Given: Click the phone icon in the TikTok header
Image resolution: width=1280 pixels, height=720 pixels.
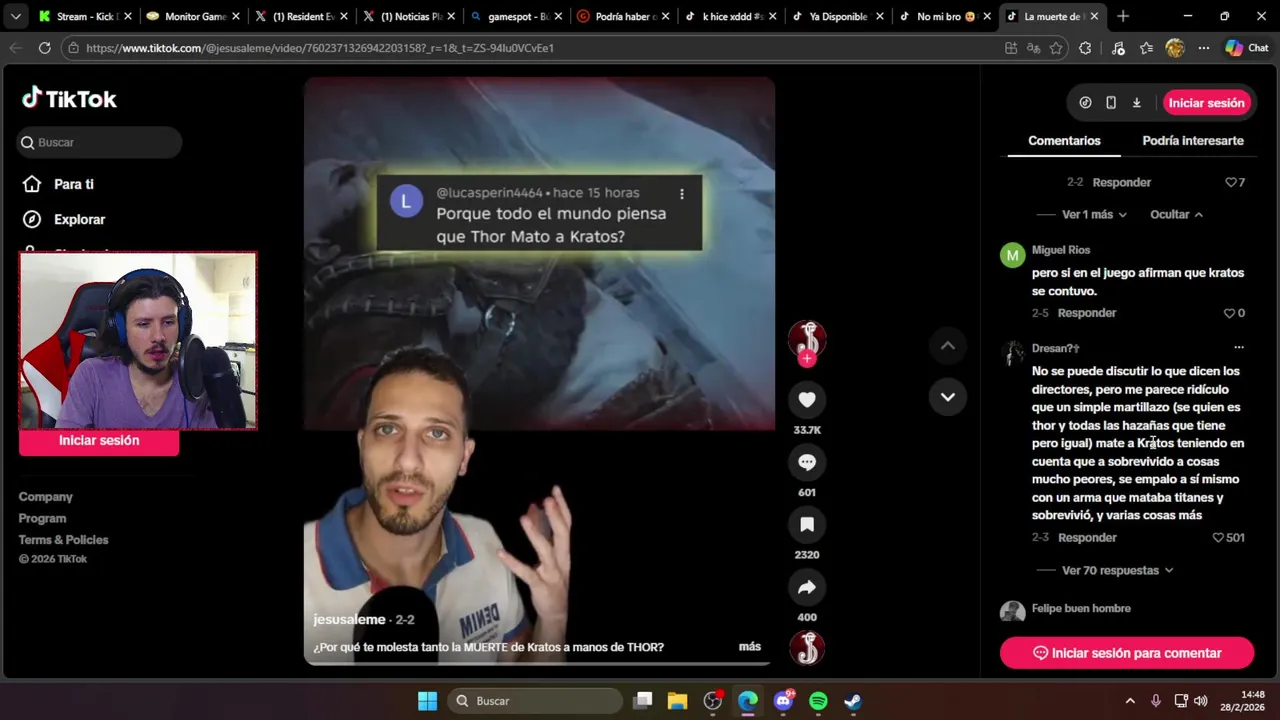Looking at the screenshot, I should [1111, 103].
